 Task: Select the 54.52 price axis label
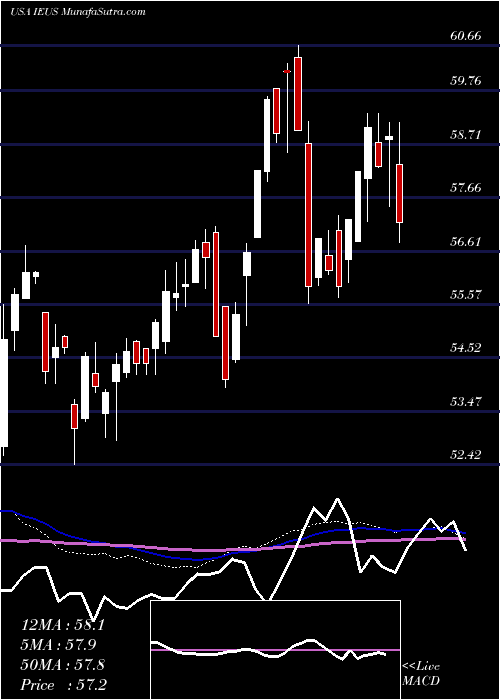[x=466, y=348]
